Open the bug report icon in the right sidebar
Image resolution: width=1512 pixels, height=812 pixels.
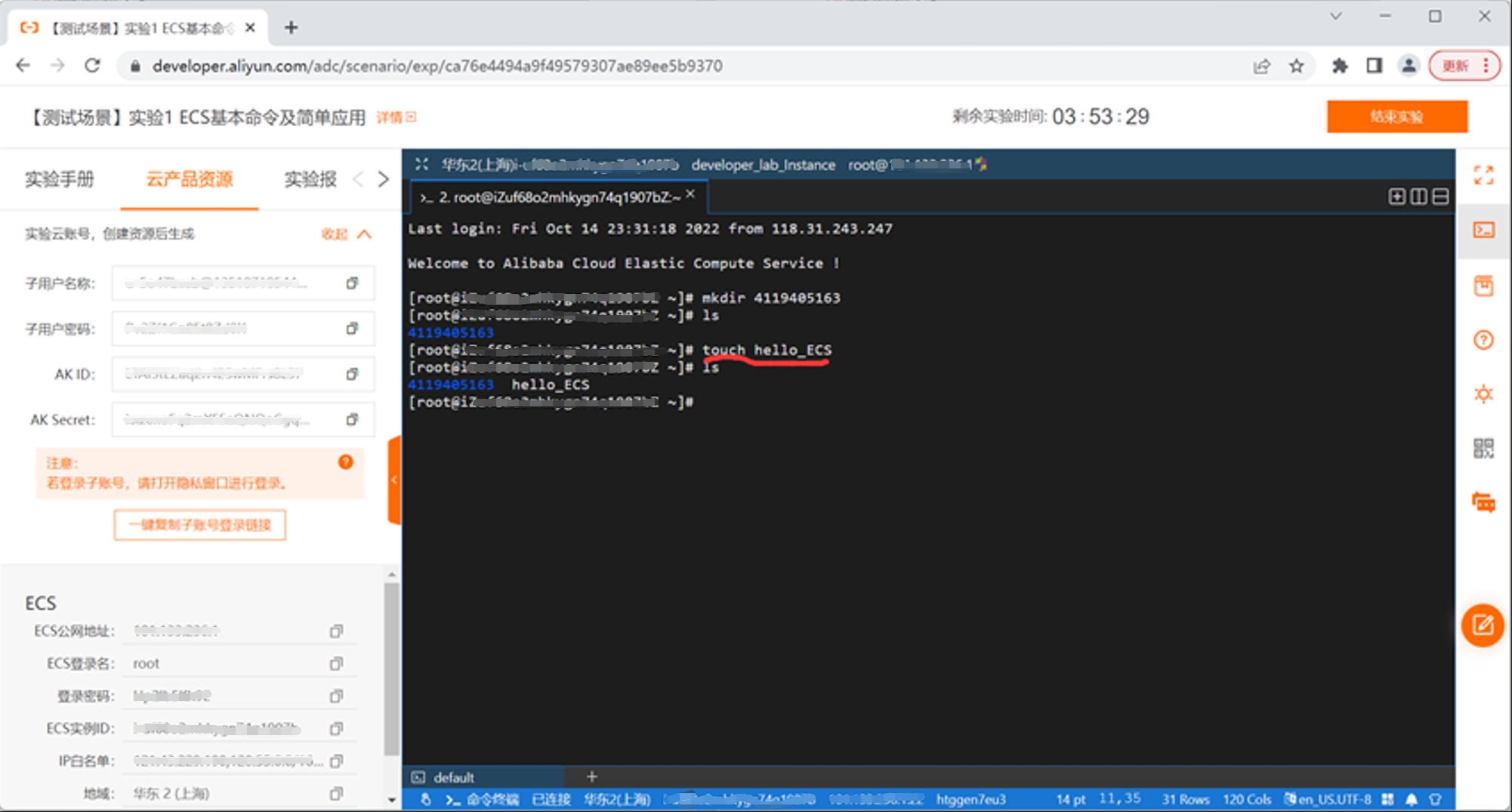[x=1483, y=394]
